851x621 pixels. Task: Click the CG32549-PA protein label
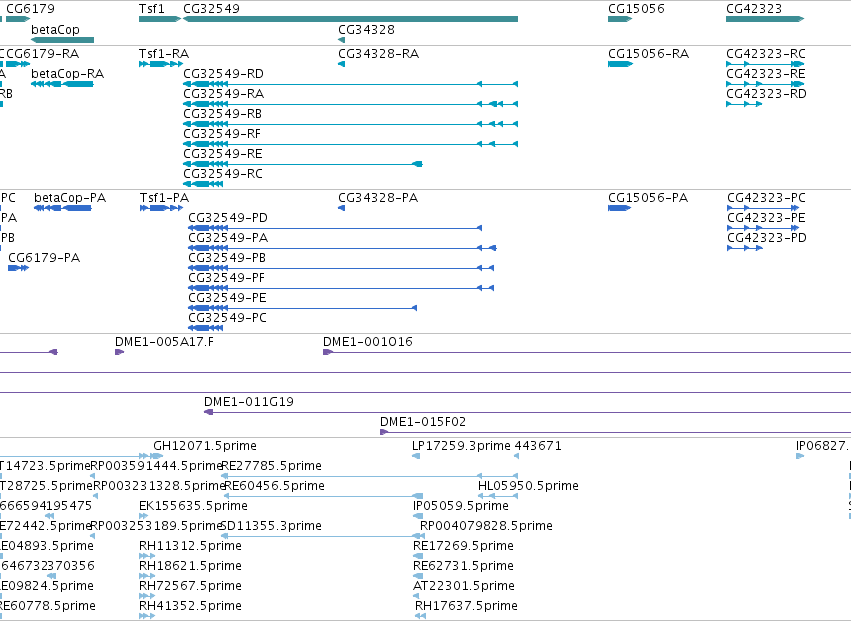pos(228,238)
